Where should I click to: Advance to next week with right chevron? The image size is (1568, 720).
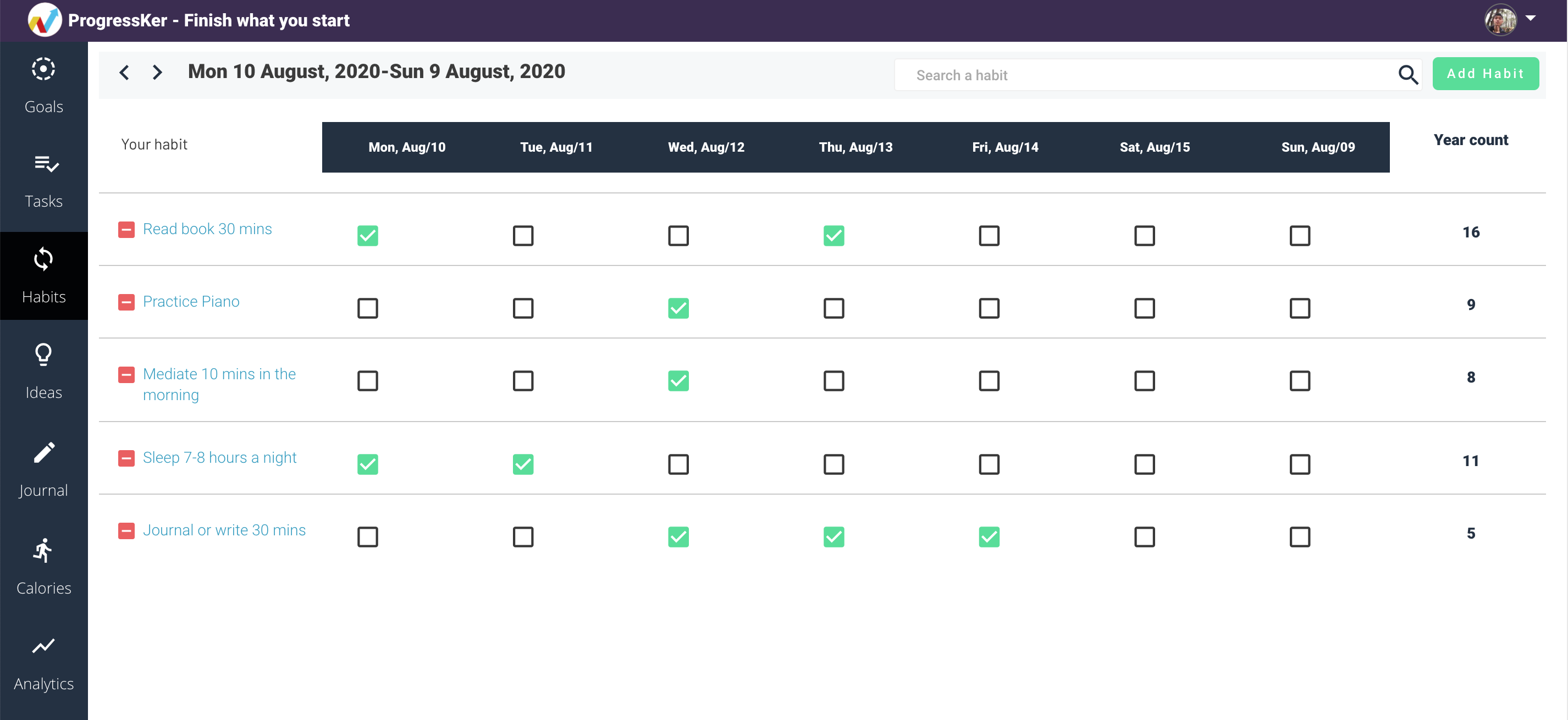157,73
